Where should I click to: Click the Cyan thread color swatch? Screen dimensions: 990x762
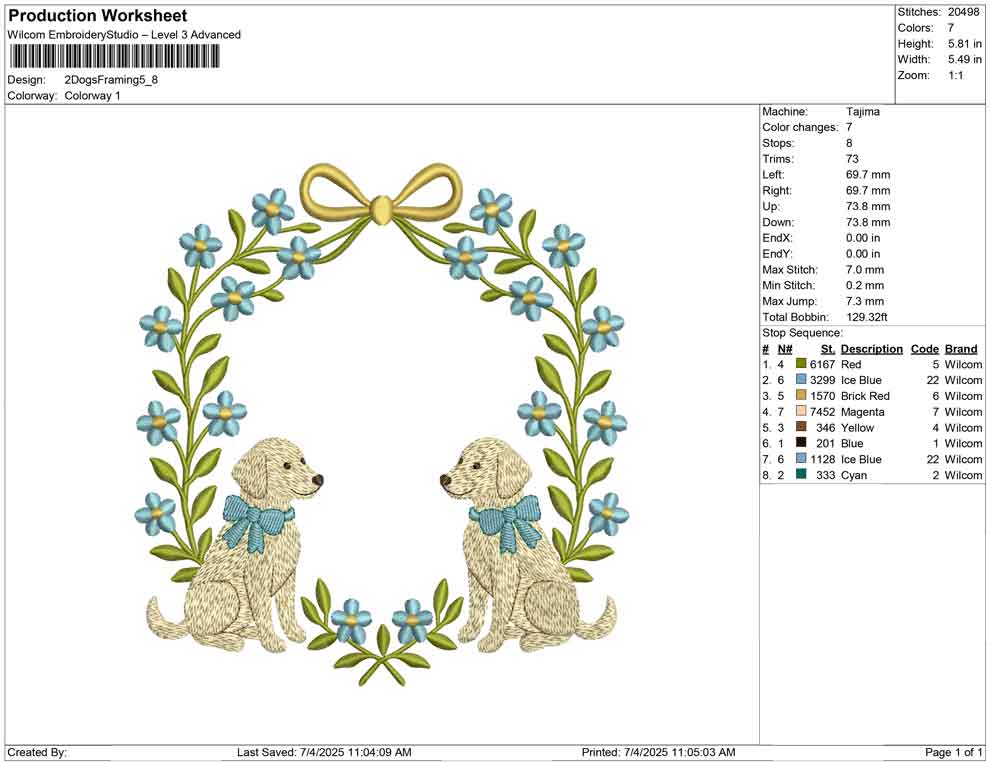[801, 475]
